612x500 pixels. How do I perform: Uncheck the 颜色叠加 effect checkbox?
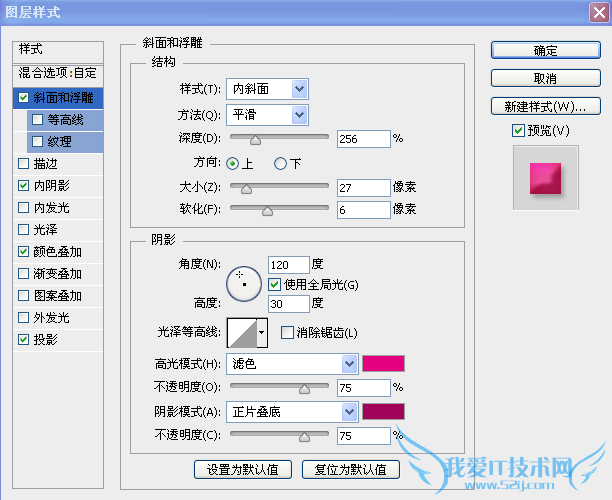[23, 251]
